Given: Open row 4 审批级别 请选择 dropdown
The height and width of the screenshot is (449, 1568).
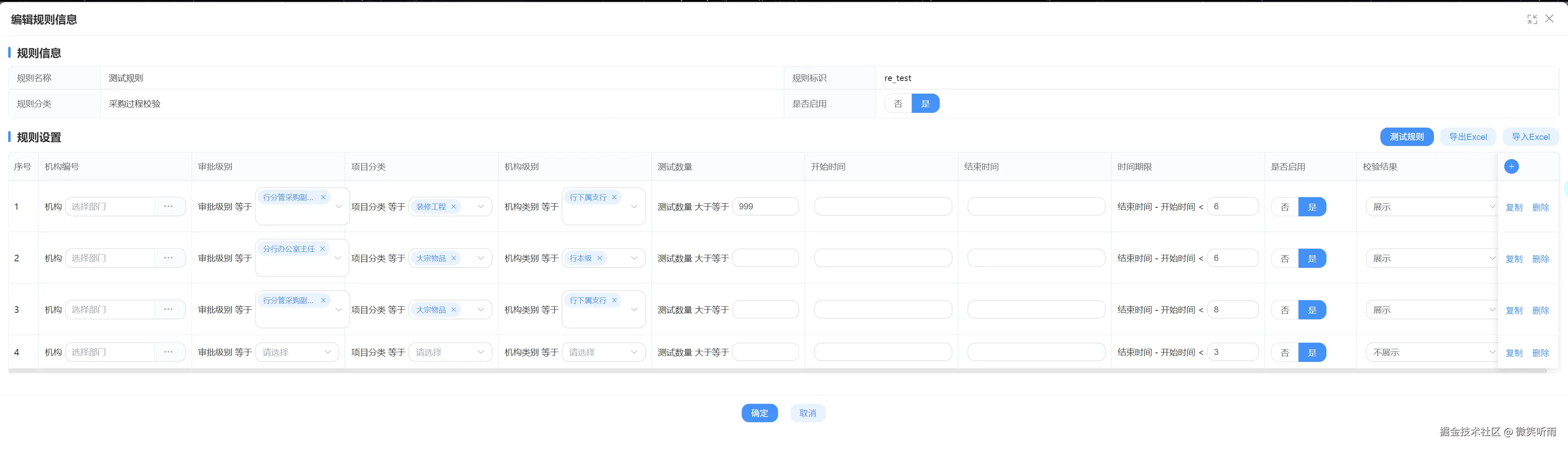Looking at the screenshot, I should pyautogui.click(x=297, y=352).
